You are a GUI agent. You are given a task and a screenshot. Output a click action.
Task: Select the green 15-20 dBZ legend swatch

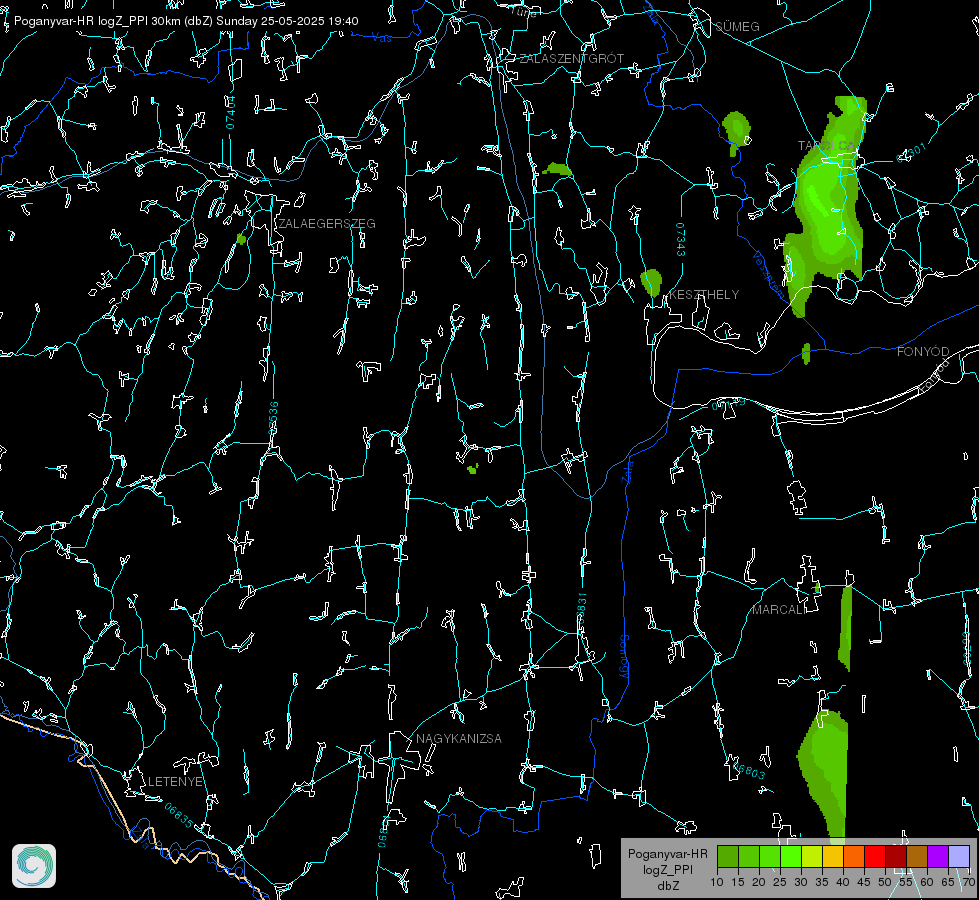point(749,856)
